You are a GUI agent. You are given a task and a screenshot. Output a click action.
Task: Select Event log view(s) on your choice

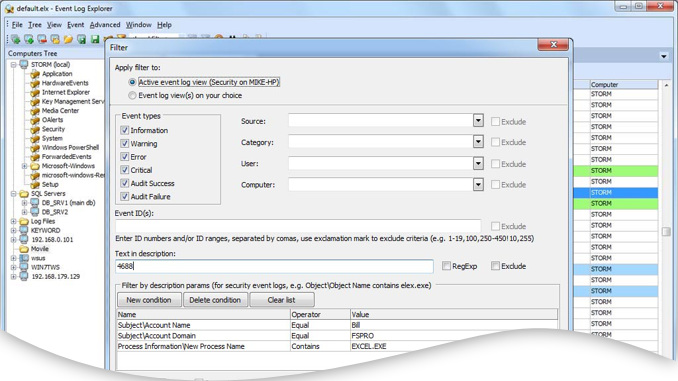pos(132,96)
